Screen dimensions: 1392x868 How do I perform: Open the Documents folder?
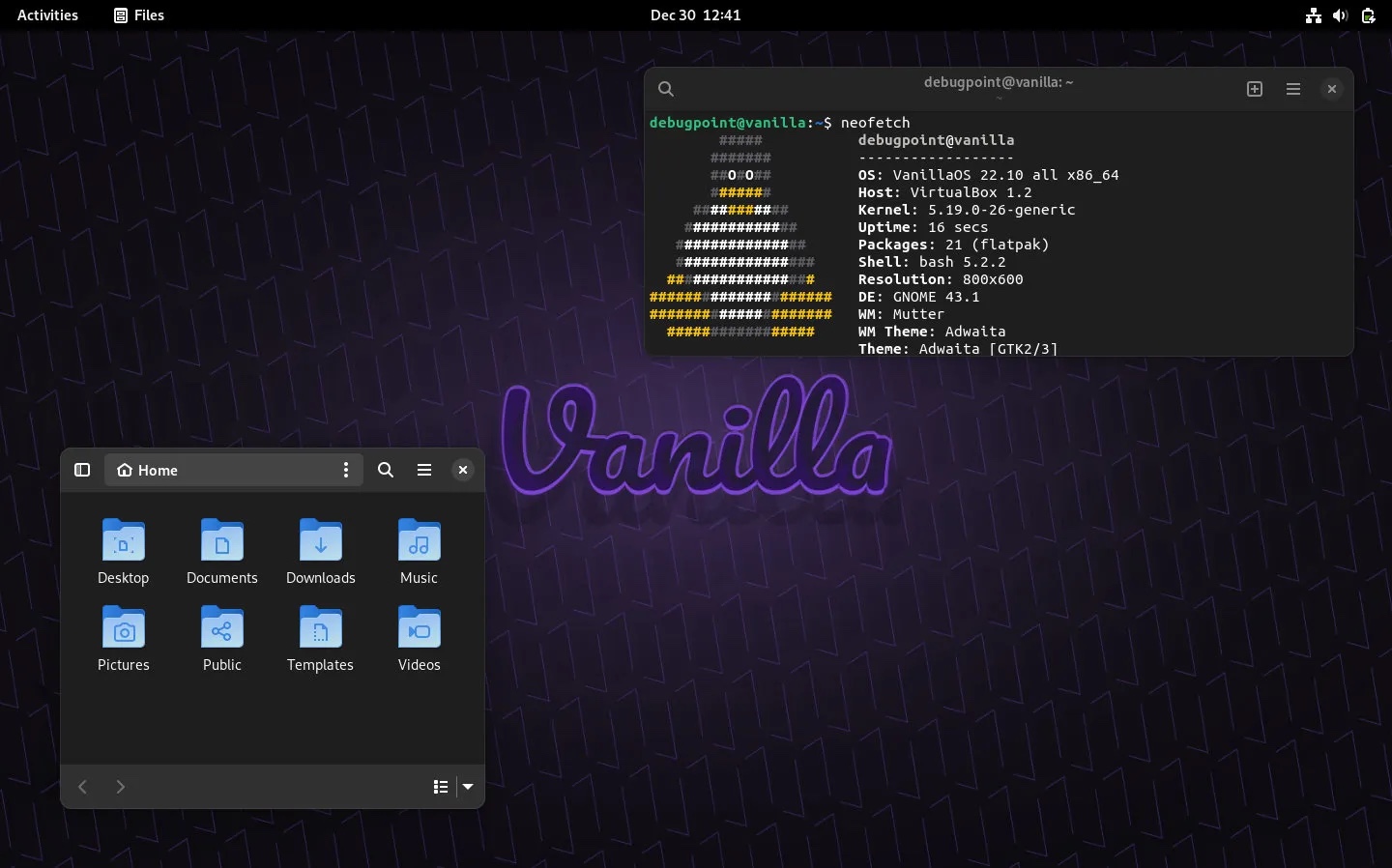[x=221, y=551]
